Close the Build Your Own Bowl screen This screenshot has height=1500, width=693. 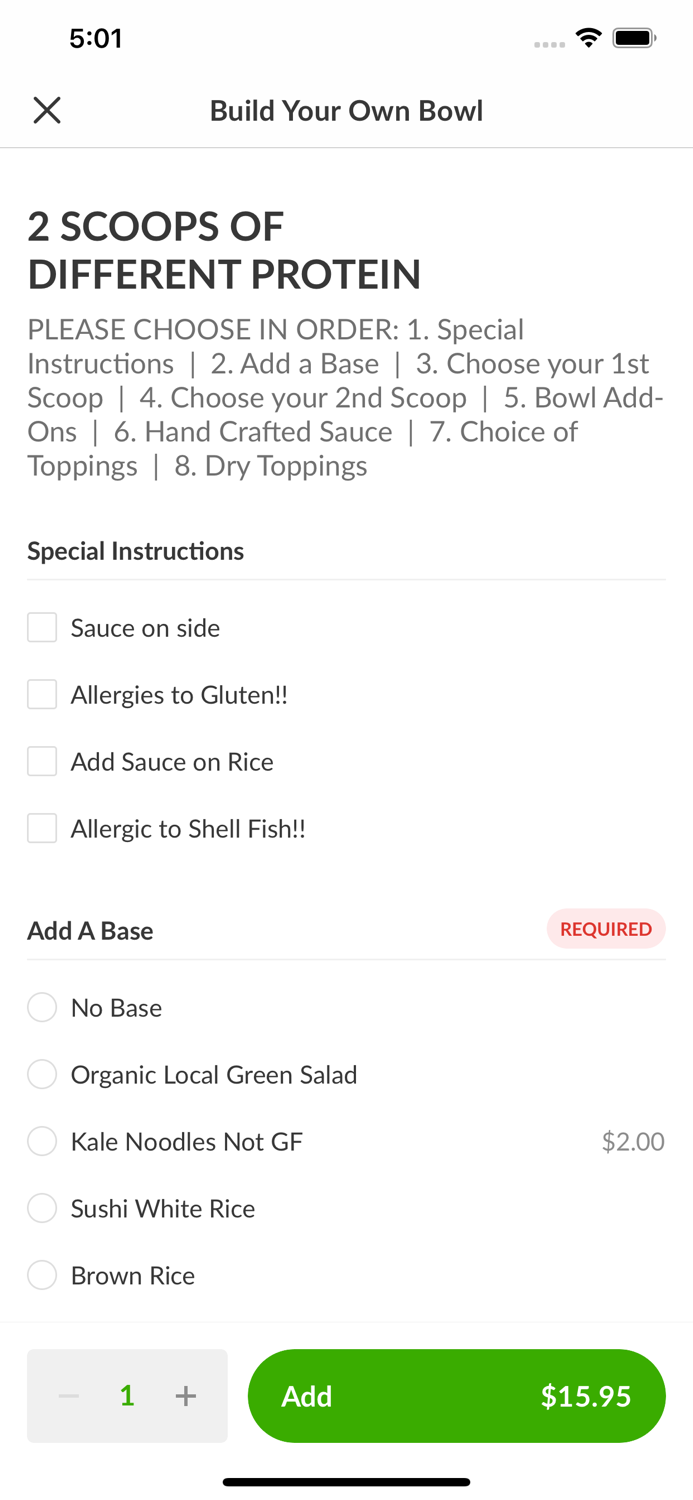tap(46, 110)
